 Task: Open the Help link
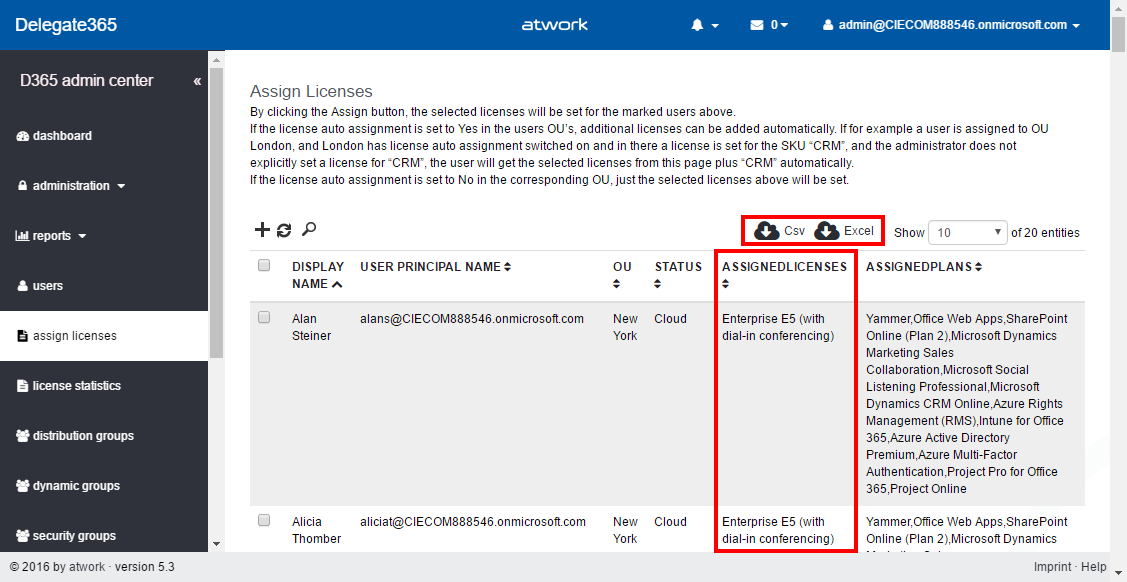(1093, 567)
